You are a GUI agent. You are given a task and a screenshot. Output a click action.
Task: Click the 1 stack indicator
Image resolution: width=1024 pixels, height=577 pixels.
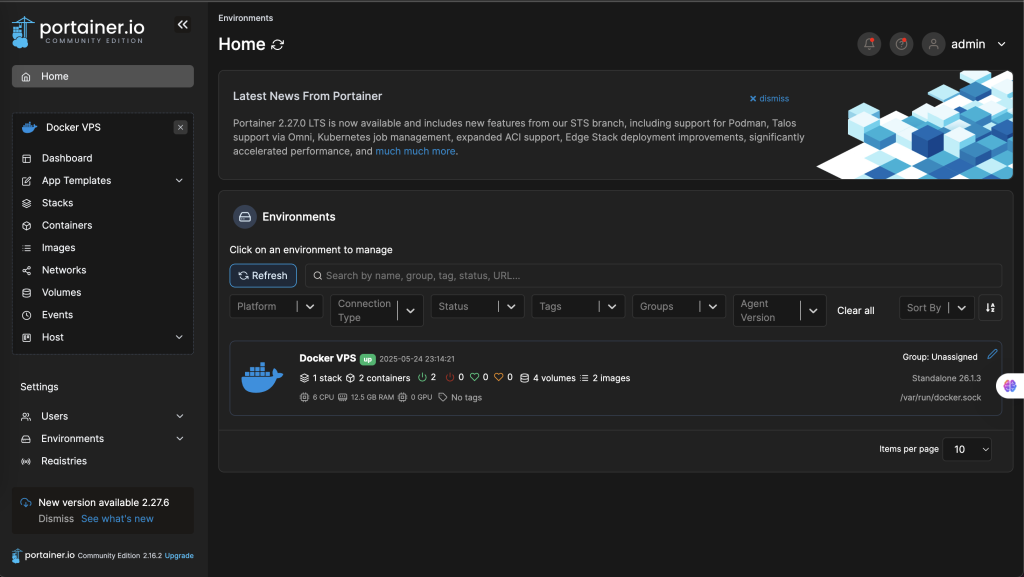tap(321, 378)
